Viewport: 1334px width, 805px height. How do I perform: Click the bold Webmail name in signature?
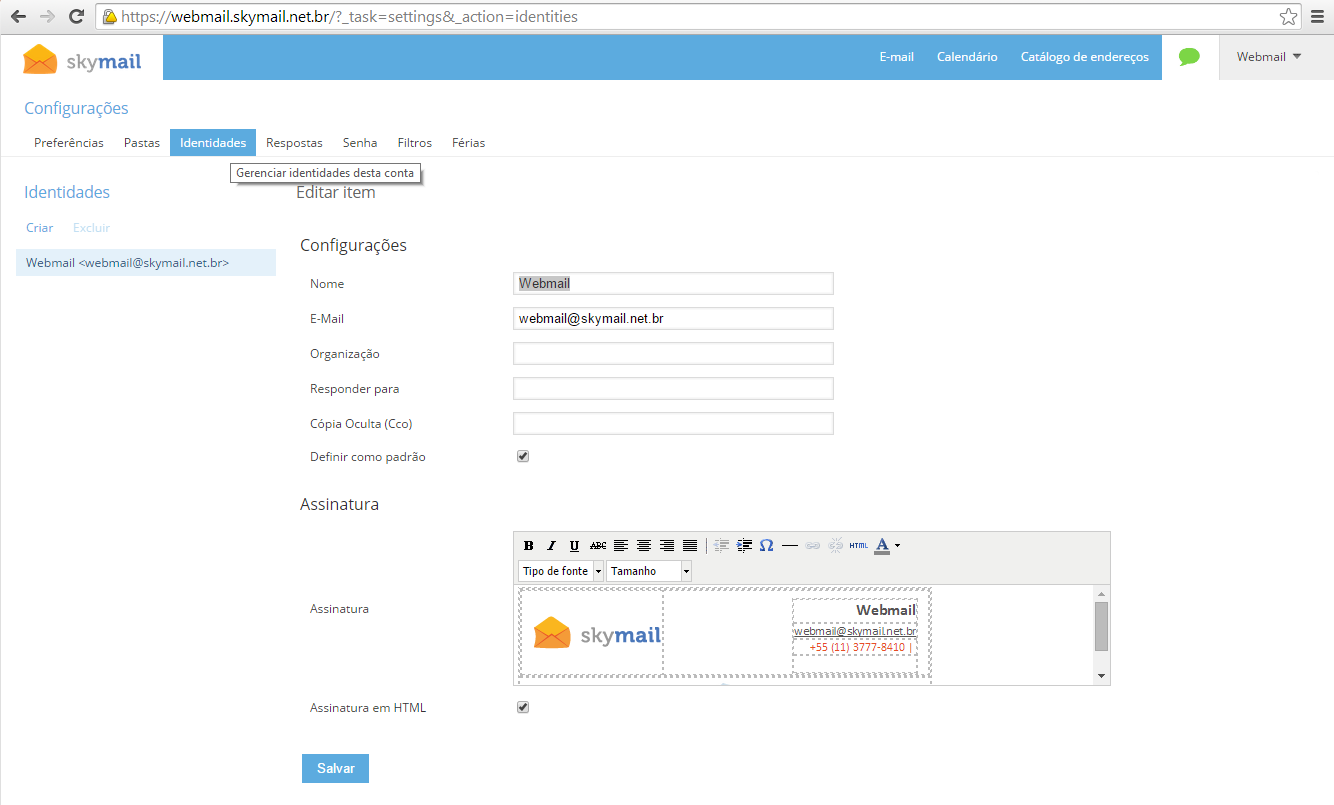tap(886, 610)
